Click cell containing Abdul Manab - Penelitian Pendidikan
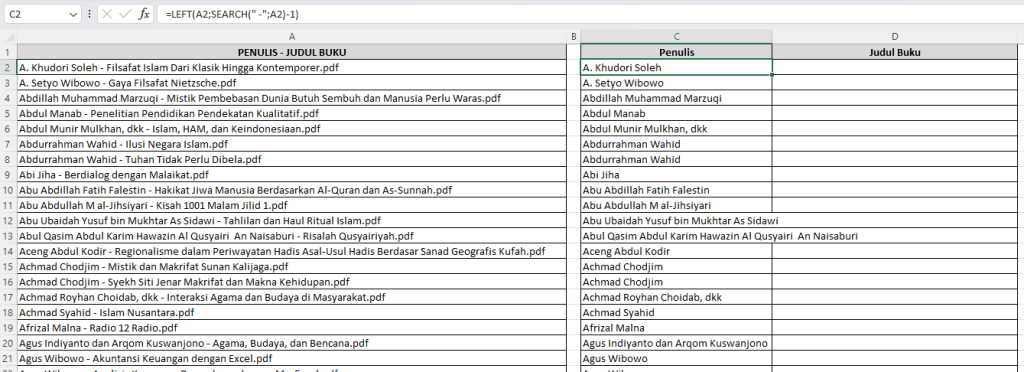 291,114
